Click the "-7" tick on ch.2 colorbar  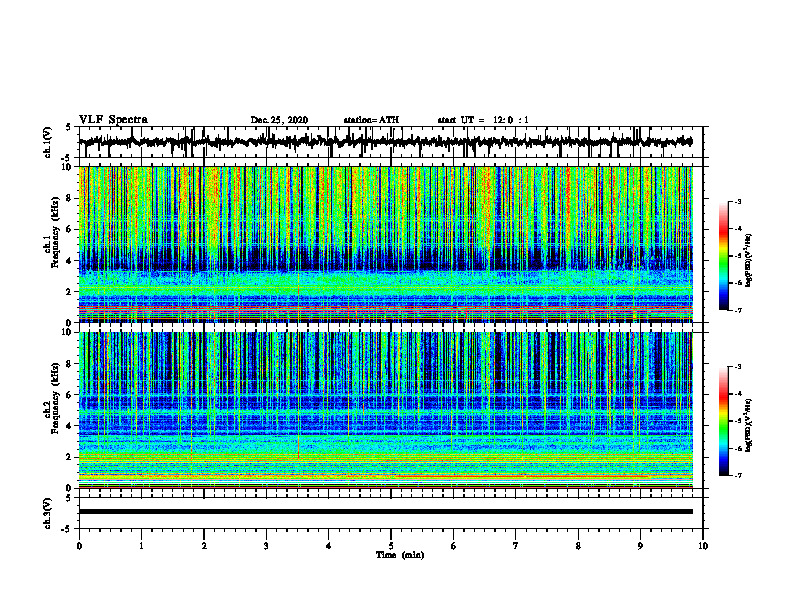(x=738, y=475)
